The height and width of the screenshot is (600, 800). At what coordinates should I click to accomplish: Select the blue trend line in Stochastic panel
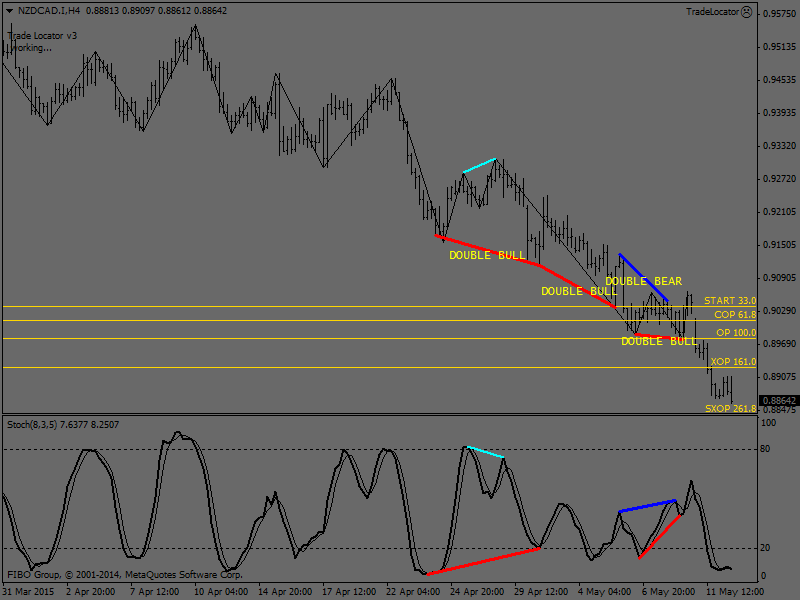(x=647, y=506)
